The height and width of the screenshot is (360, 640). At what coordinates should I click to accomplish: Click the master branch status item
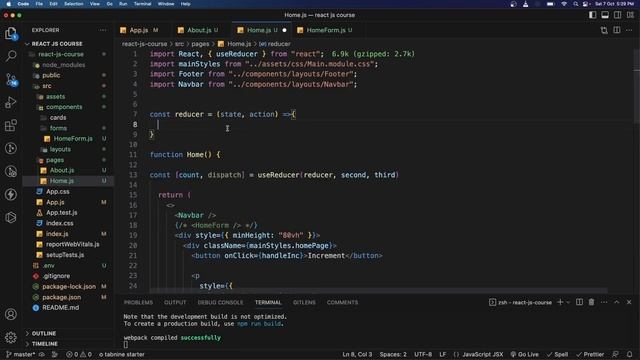pos(20,354)
